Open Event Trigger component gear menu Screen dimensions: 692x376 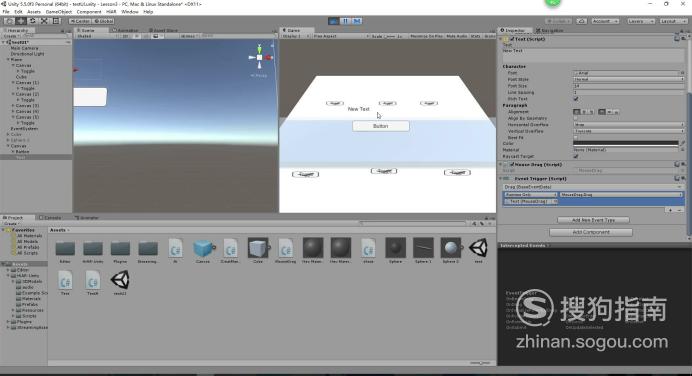coord(683,178)
